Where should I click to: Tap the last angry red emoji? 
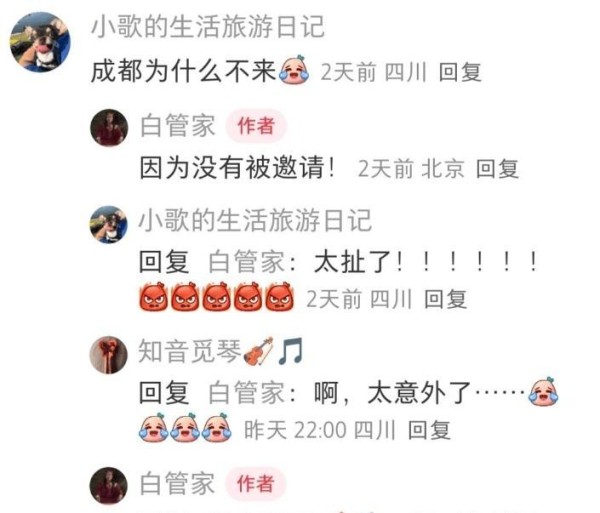[279, 297]
